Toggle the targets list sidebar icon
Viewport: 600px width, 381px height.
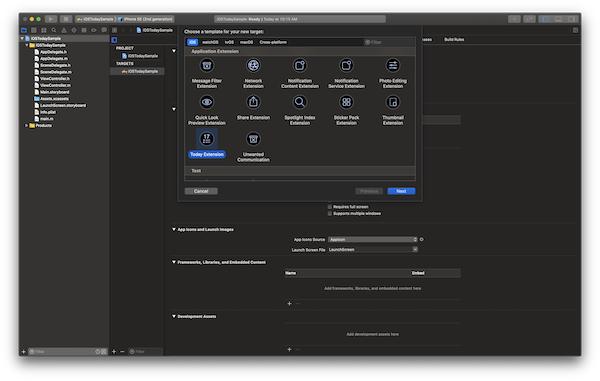click(114, 40)
